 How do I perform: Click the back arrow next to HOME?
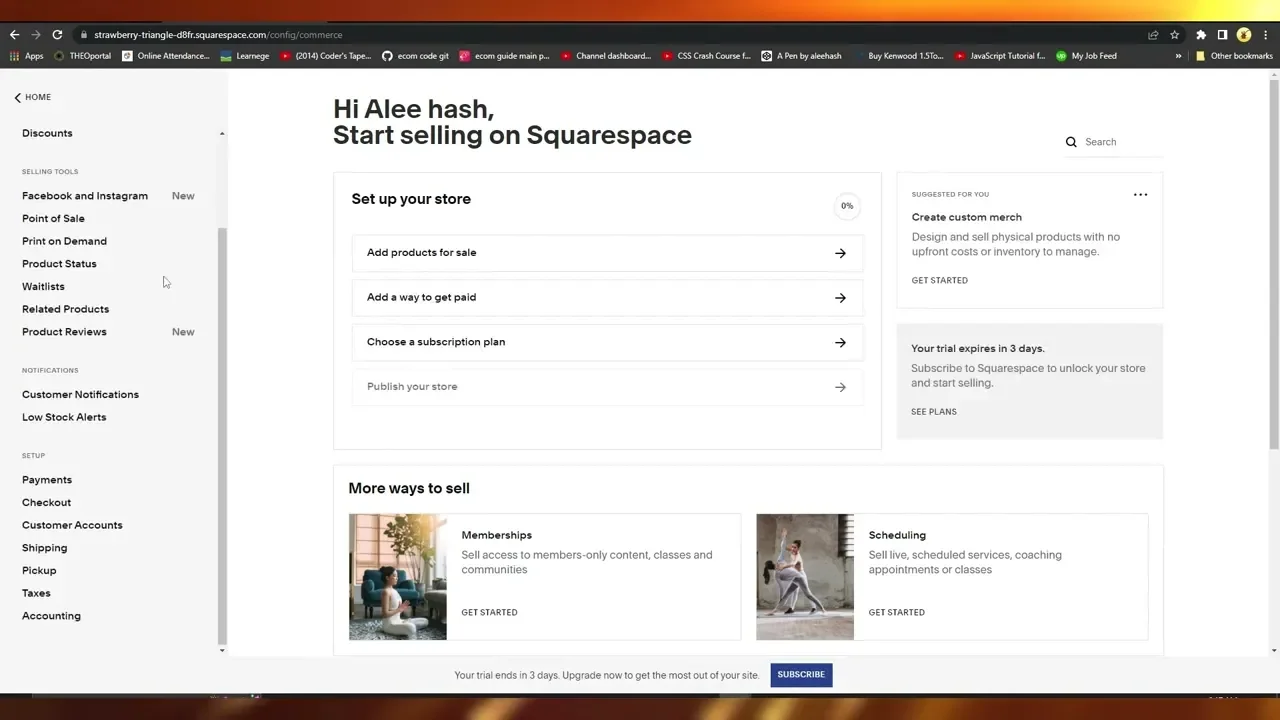coord(17,97)
